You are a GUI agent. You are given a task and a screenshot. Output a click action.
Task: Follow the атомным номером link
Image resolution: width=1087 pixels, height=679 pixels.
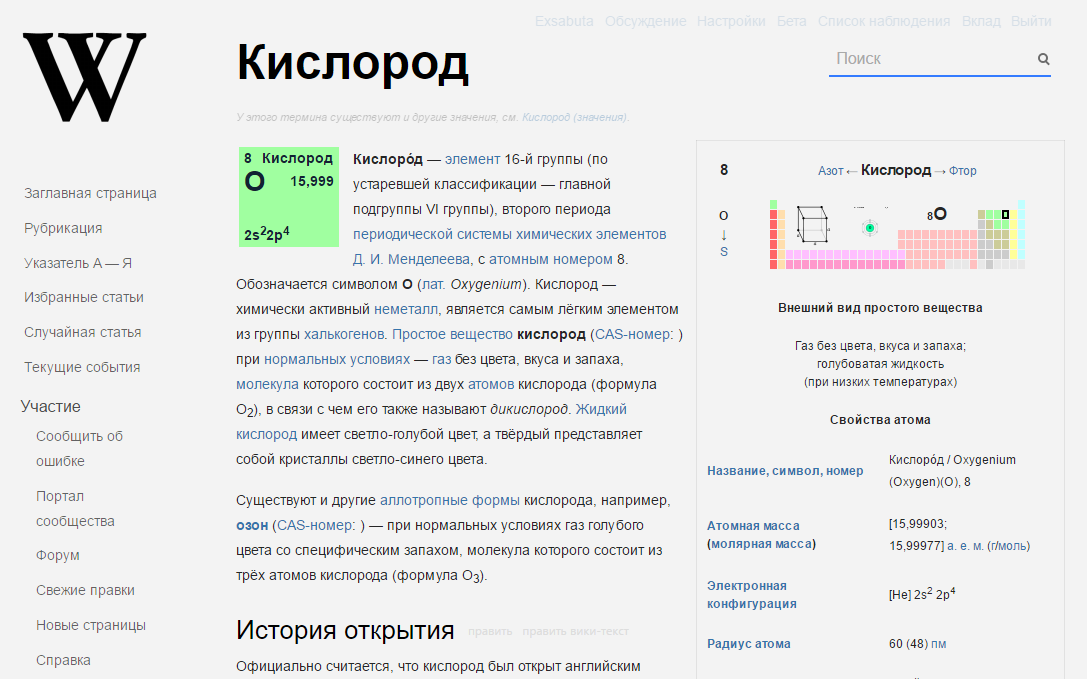(x=550, y=259)
